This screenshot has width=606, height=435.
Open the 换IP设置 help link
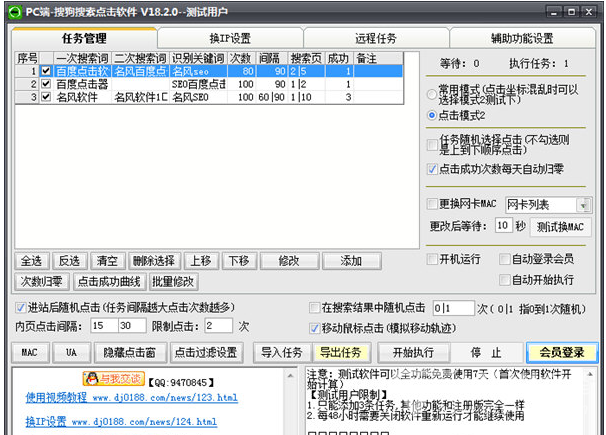(x=121, y=421)
